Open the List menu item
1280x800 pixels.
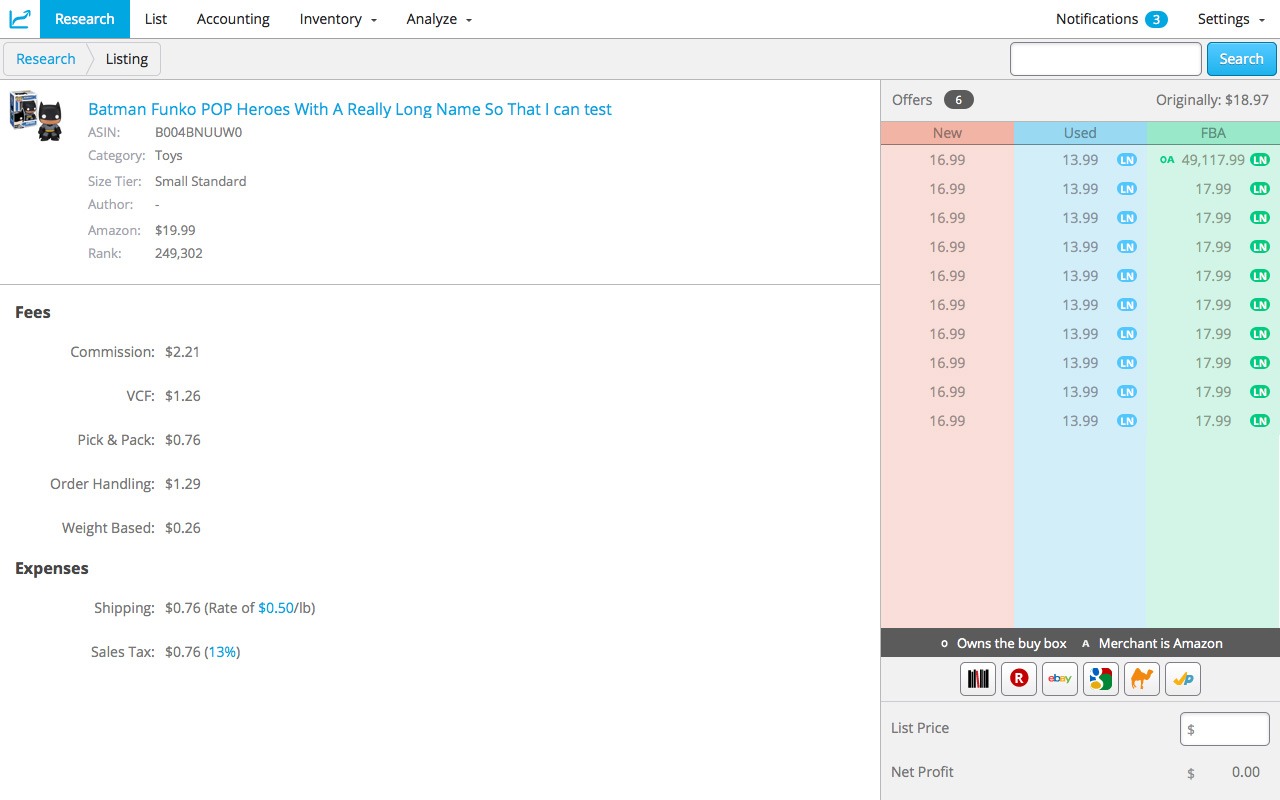[x=156, y=19]
